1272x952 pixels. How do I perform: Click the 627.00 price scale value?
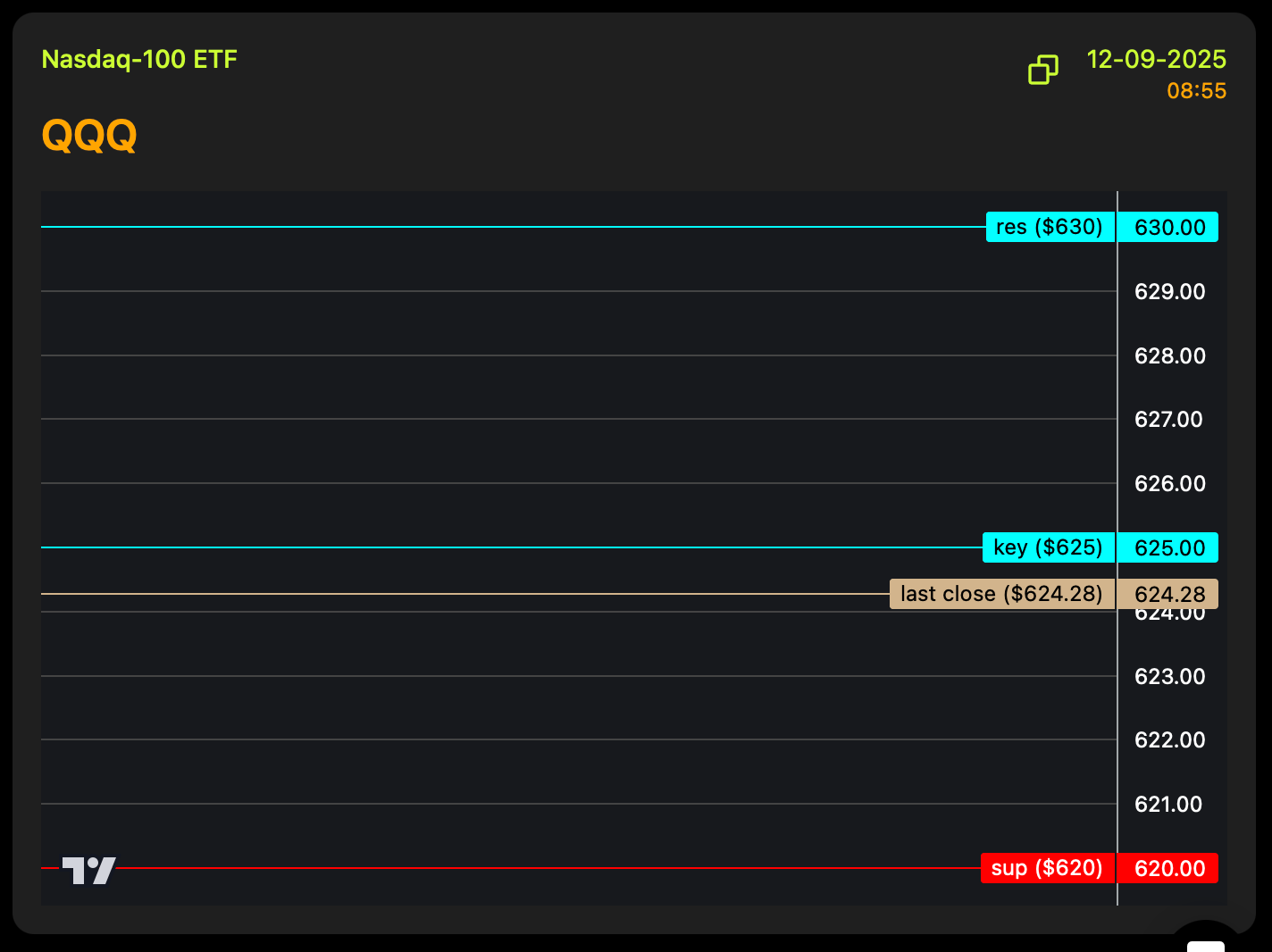tap(1168, 420)
